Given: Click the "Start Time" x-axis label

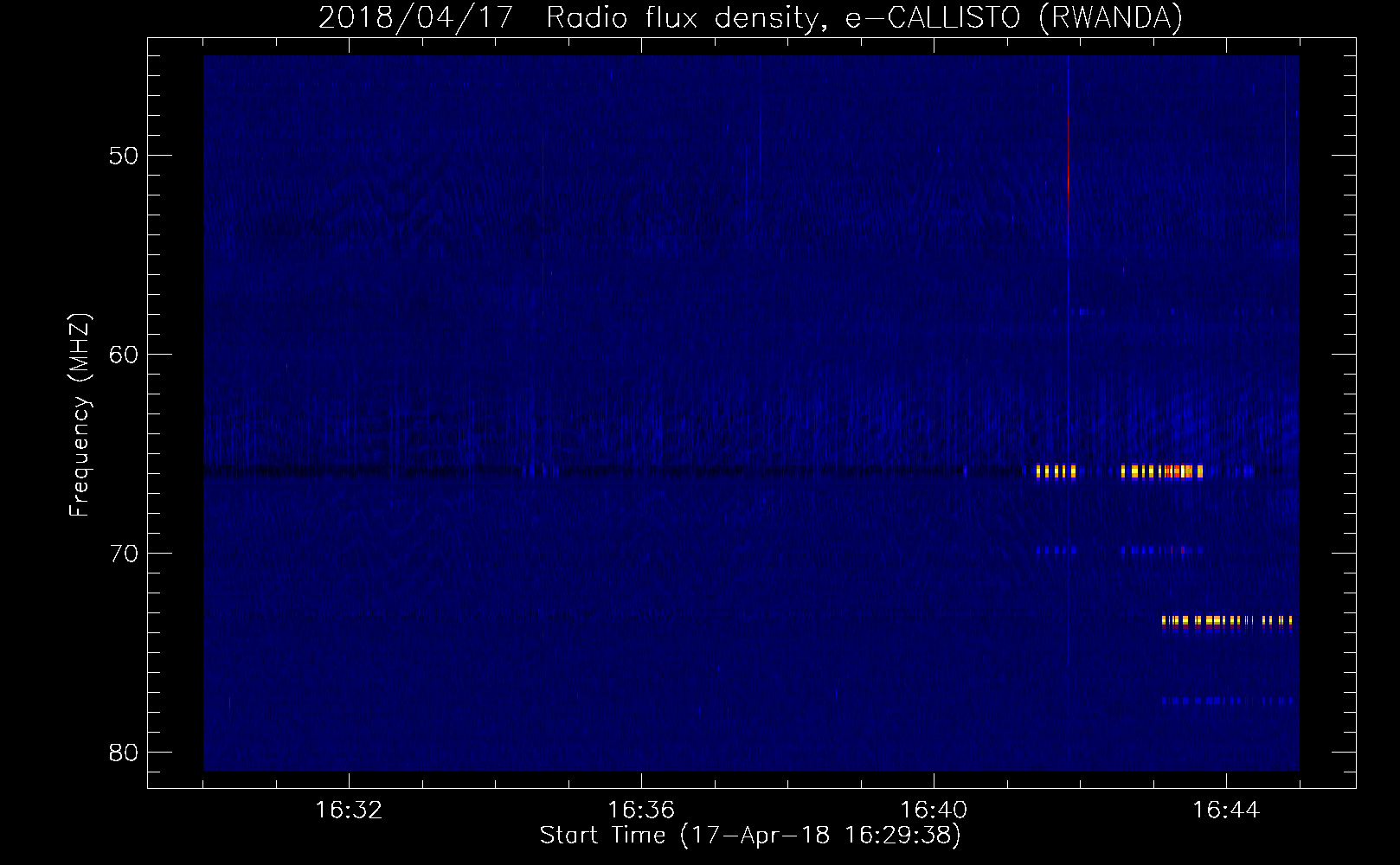Looking at the screenshot, I should click(750, 836).
